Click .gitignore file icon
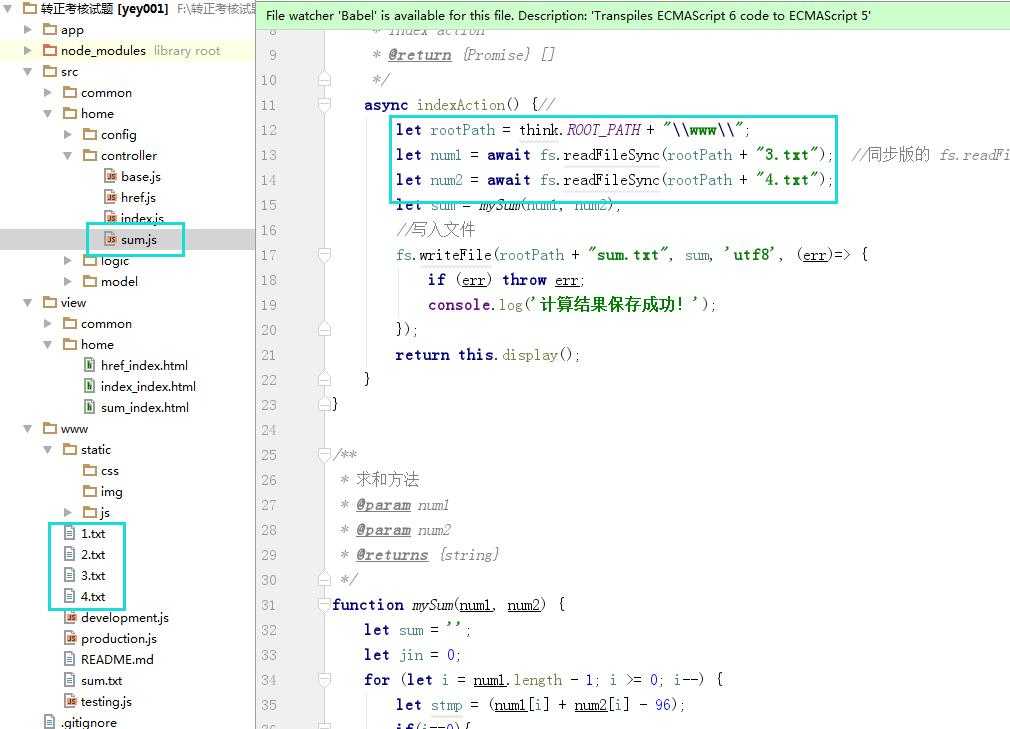 click(50, 722)
